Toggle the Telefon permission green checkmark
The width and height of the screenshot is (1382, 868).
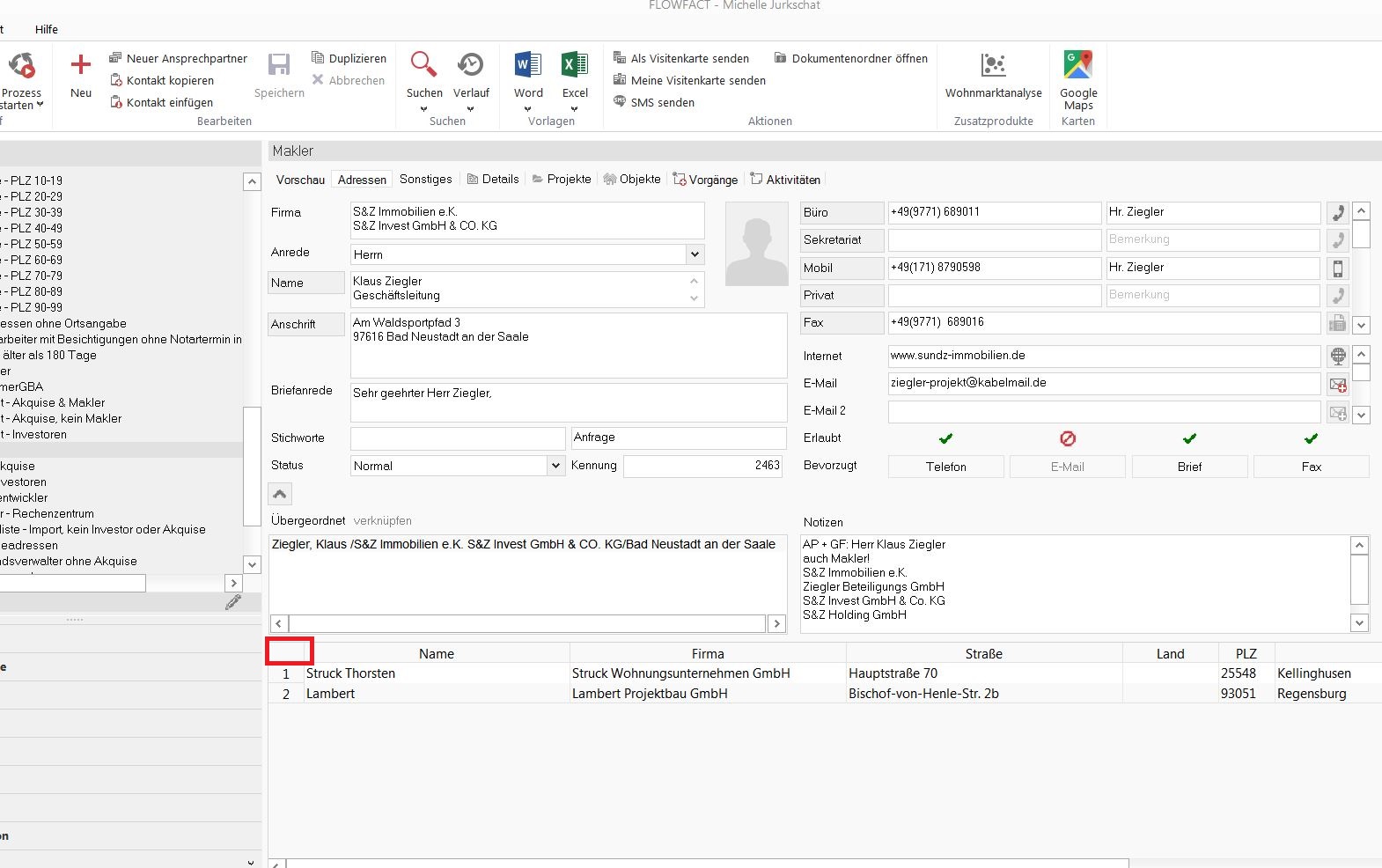pyautogui.click(x=945, y=438)
